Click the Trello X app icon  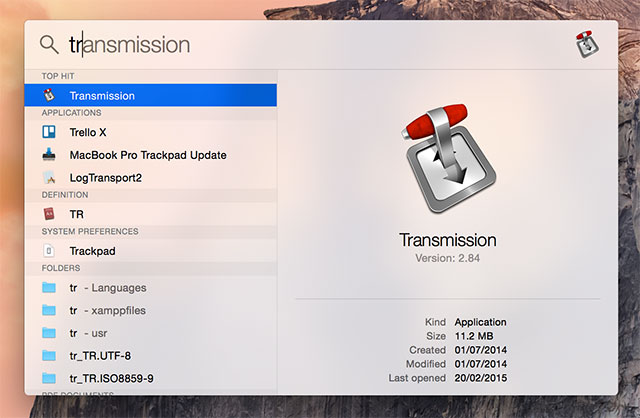49,132
